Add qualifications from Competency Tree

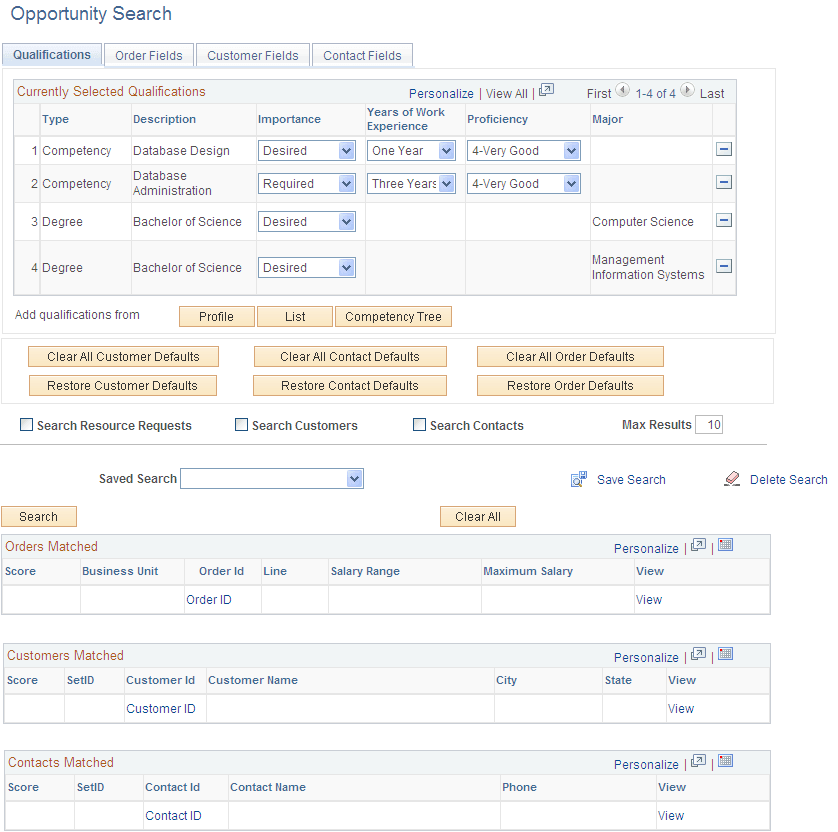click(392, 316)
